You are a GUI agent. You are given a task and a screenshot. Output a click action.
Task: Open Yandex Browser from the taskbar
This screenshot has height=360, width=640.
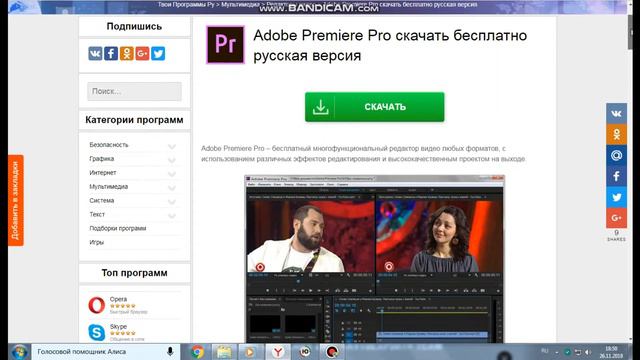278,352
